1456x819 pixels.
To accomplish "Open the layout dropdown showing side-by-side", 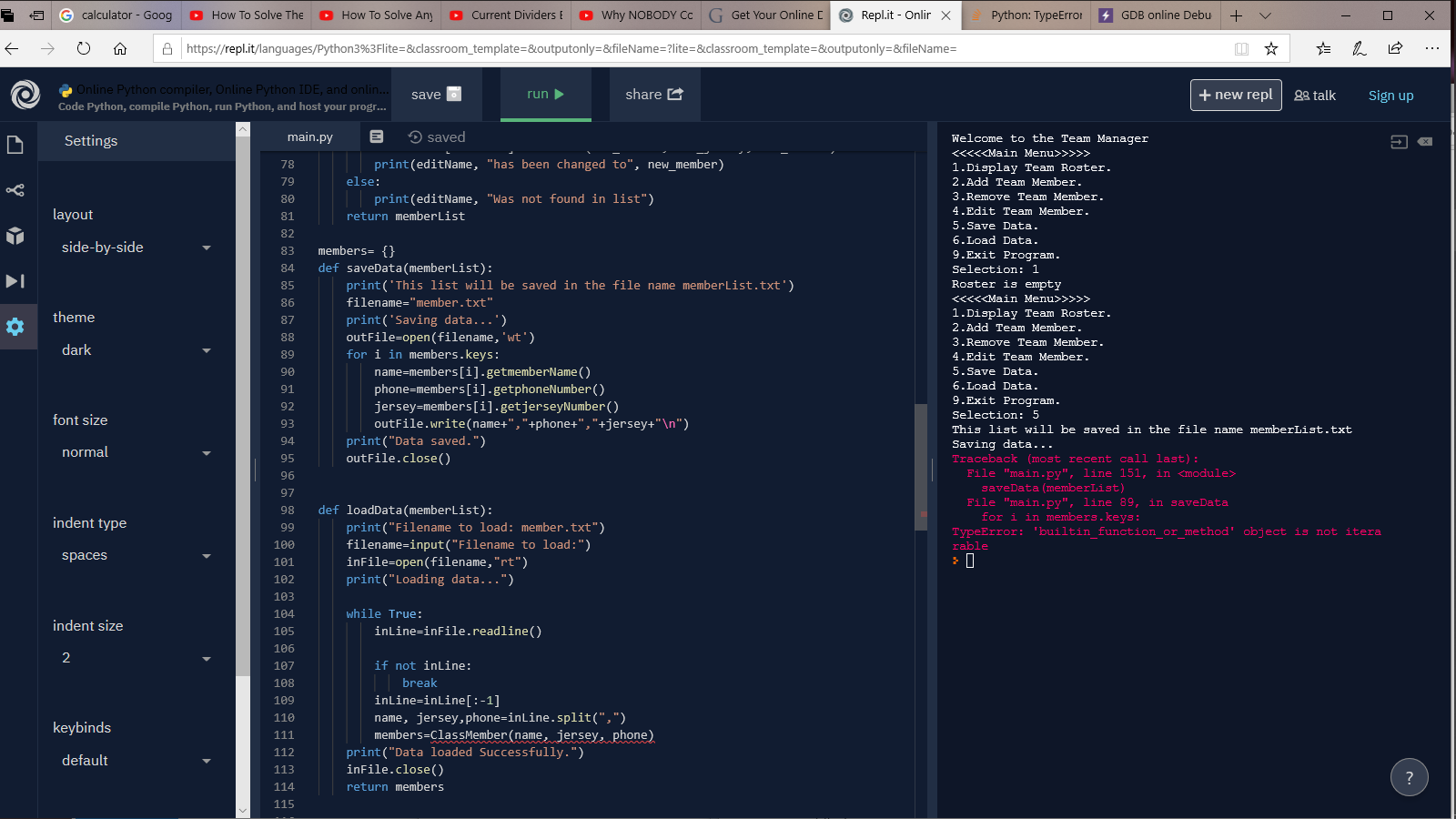I will pyautogui.click(x=135, y=247).
